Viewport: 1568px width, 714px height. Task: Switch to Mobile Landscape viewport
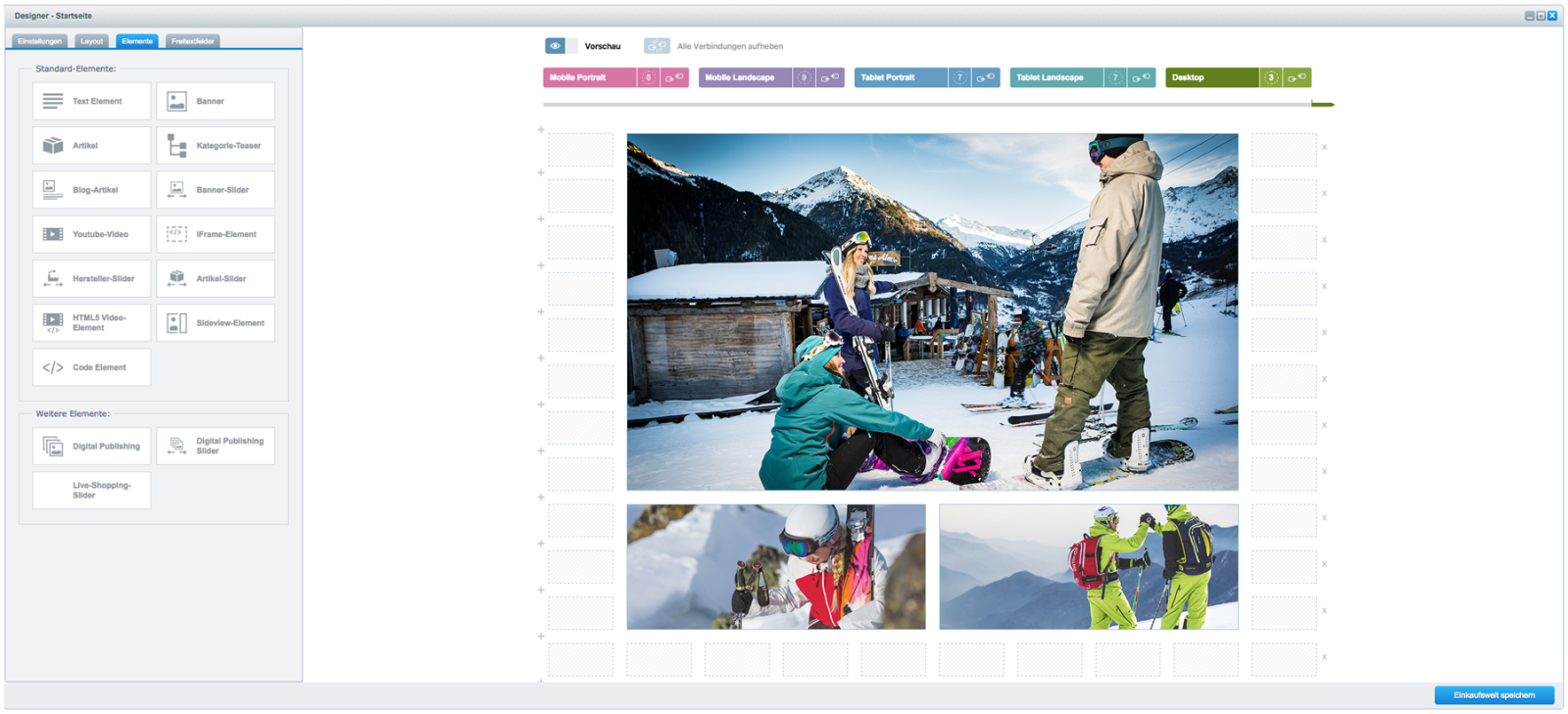(746, 77)
